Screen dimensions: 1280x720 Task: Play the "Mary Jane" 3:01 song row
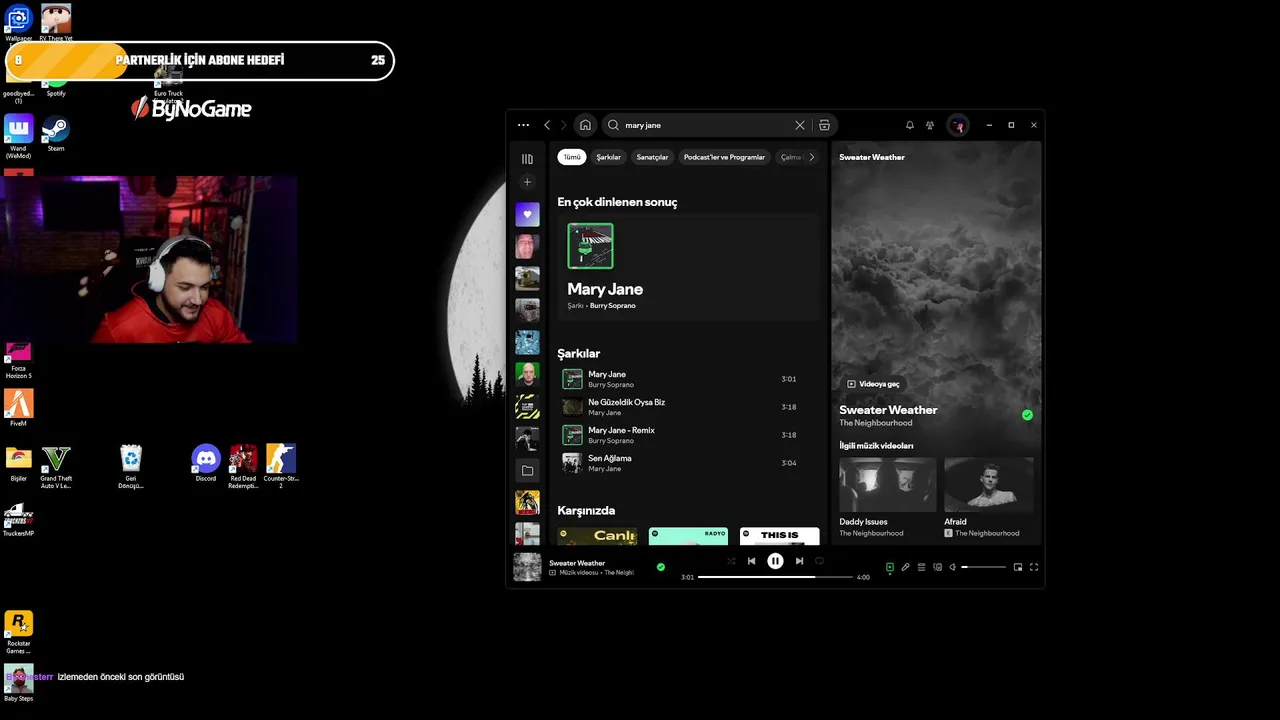coord(688,379)
